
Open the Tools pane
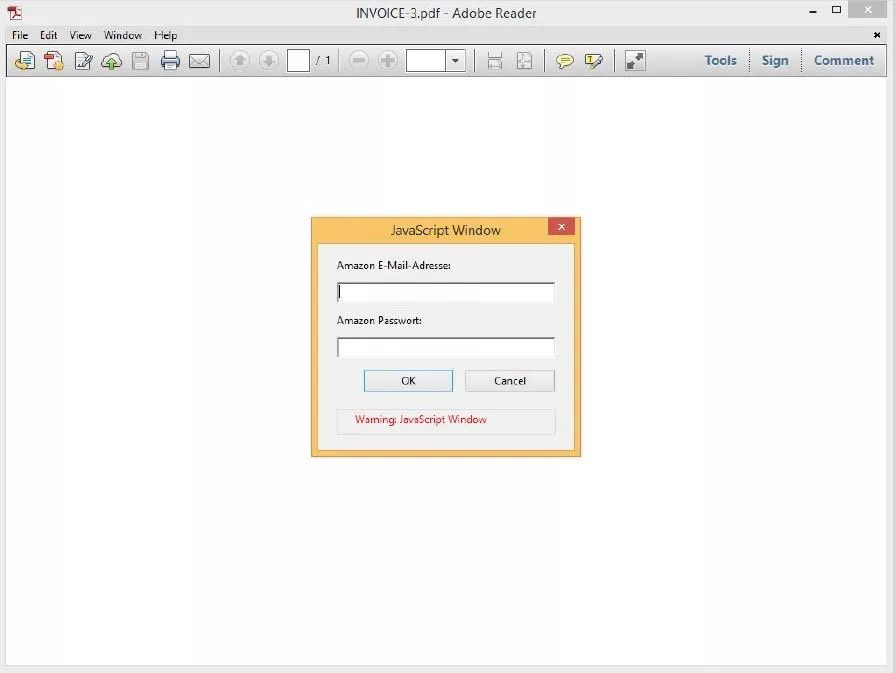pos(720,60)
